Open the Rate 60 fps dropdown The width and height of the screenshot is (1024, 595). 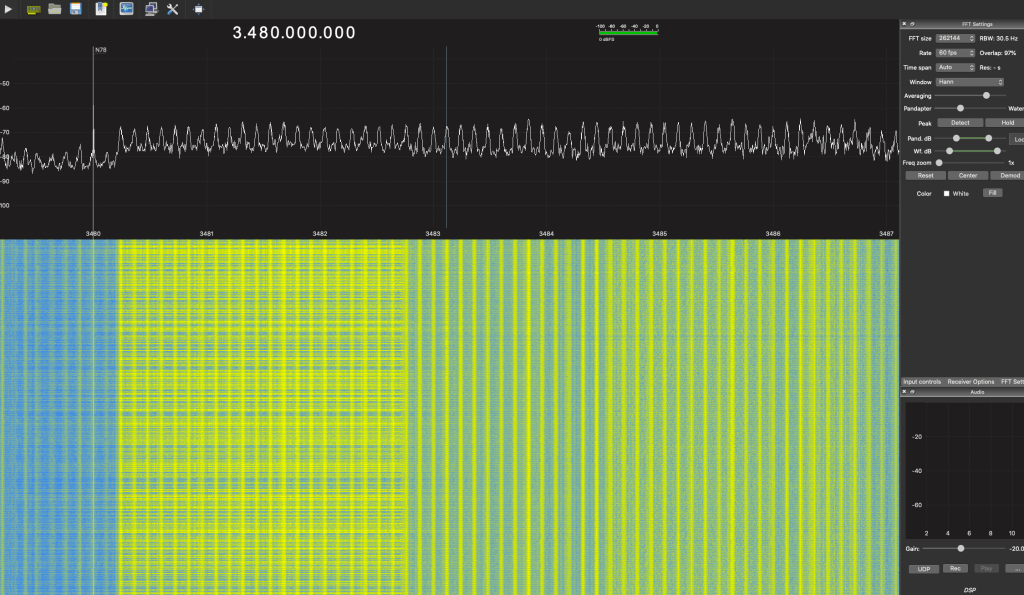pos(955,53)
